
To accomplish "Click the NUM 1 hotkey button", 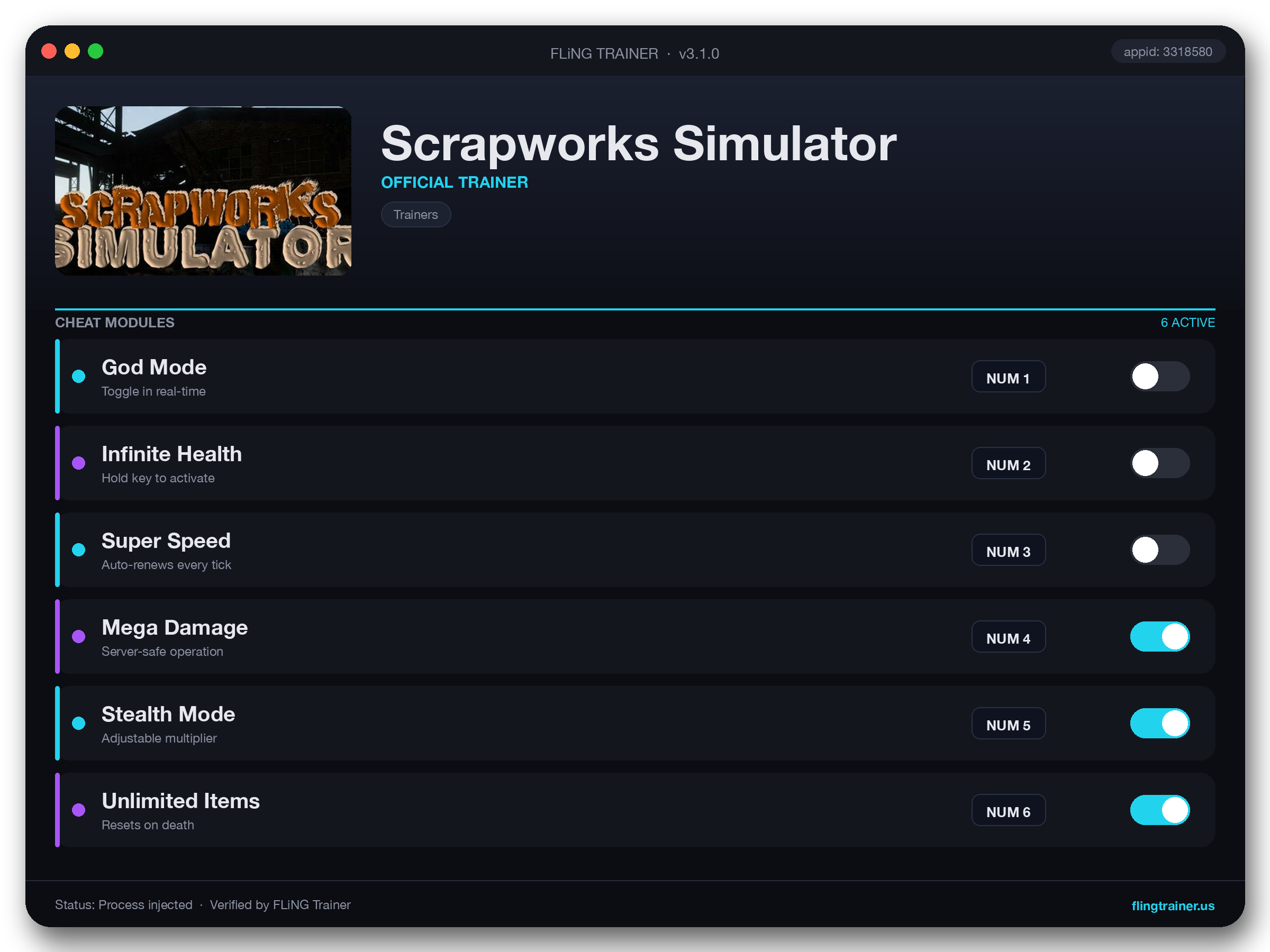I will tap(1008, 377).
